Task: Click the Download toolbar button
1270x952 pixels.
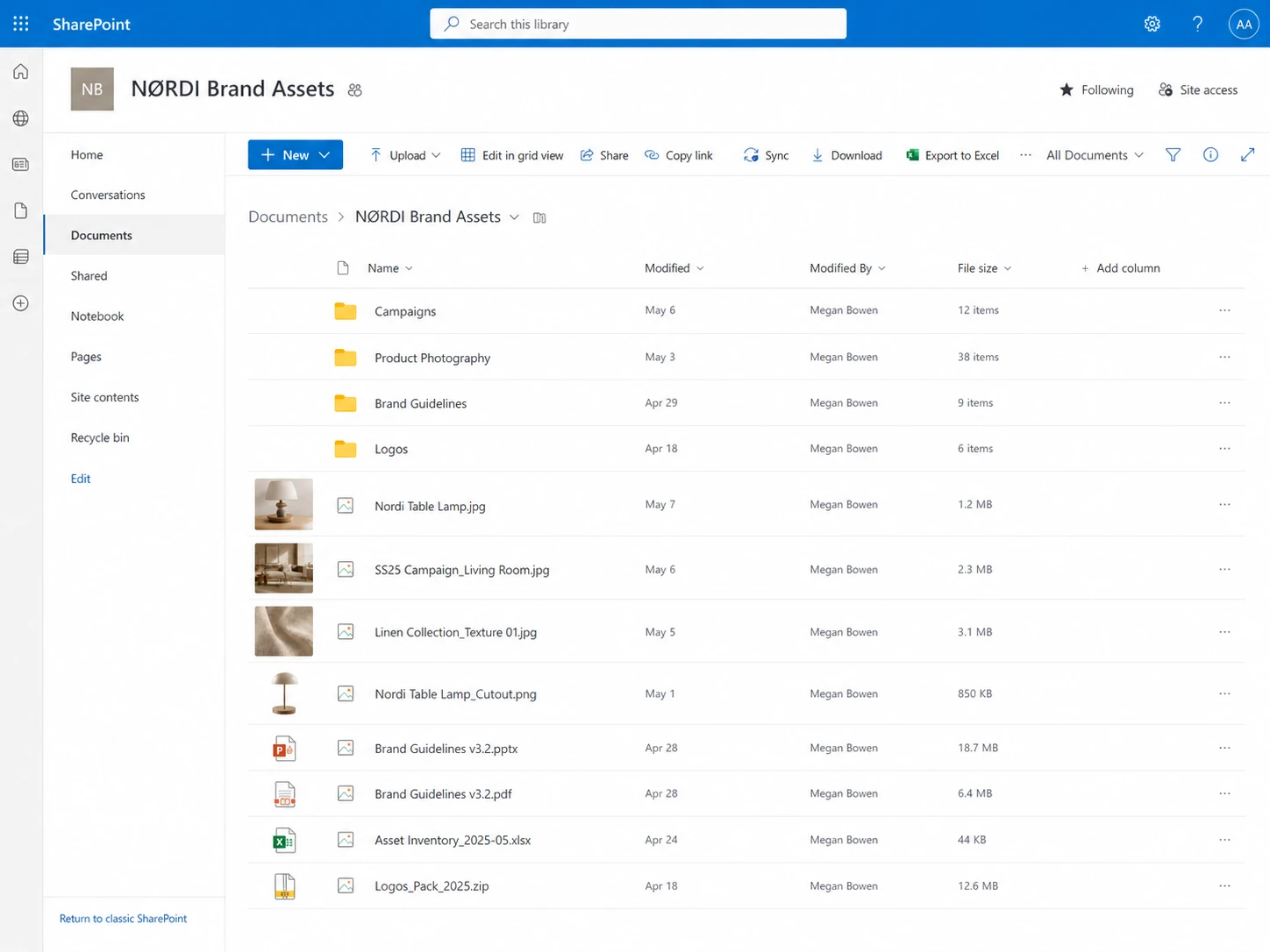Action: click(846, 155)
